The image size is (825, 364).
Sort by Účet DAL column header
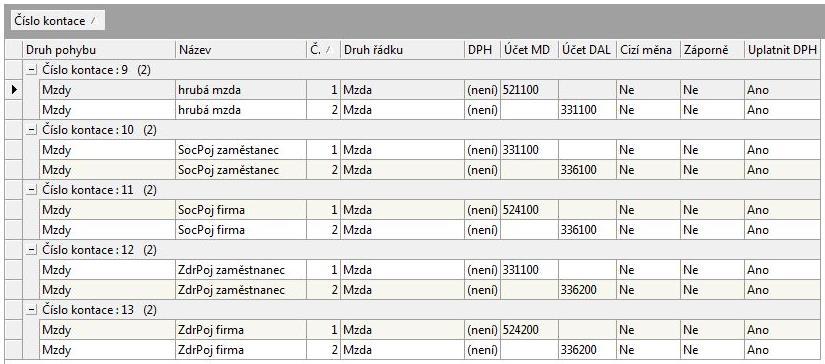(x=587, y=50)
